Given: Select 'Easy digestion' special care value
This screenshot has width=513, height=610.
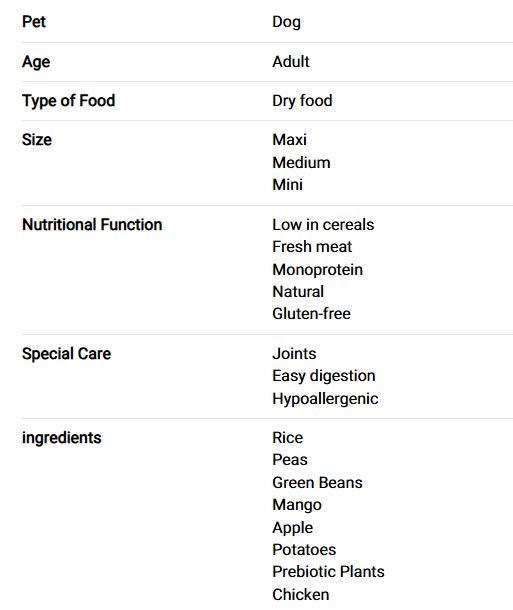Looking at the screenshot, I should click(324, 376).
